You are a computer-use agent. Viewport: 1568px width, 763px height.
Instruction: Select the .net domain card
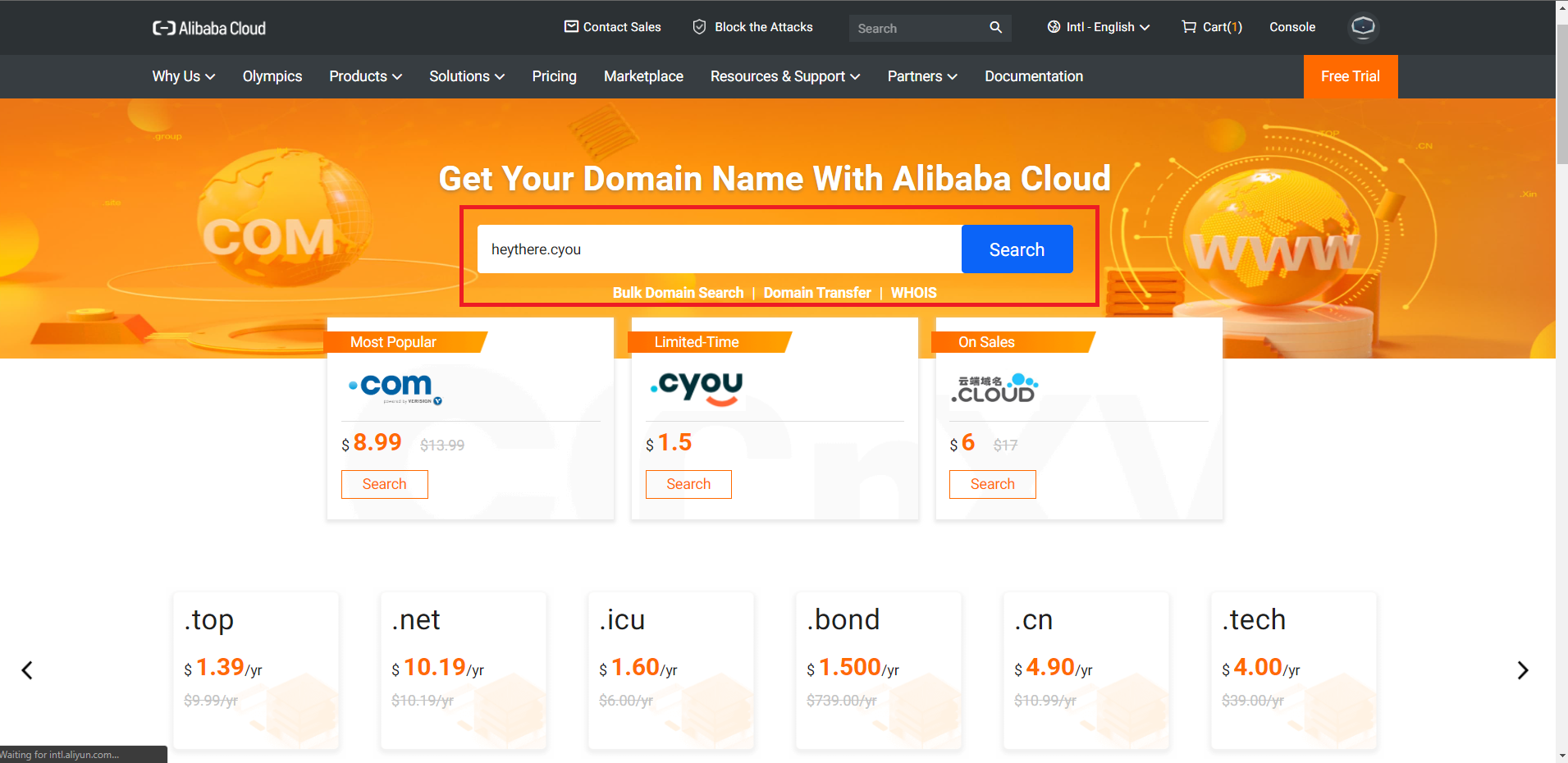pyautogui.click(x=464, y=670)
